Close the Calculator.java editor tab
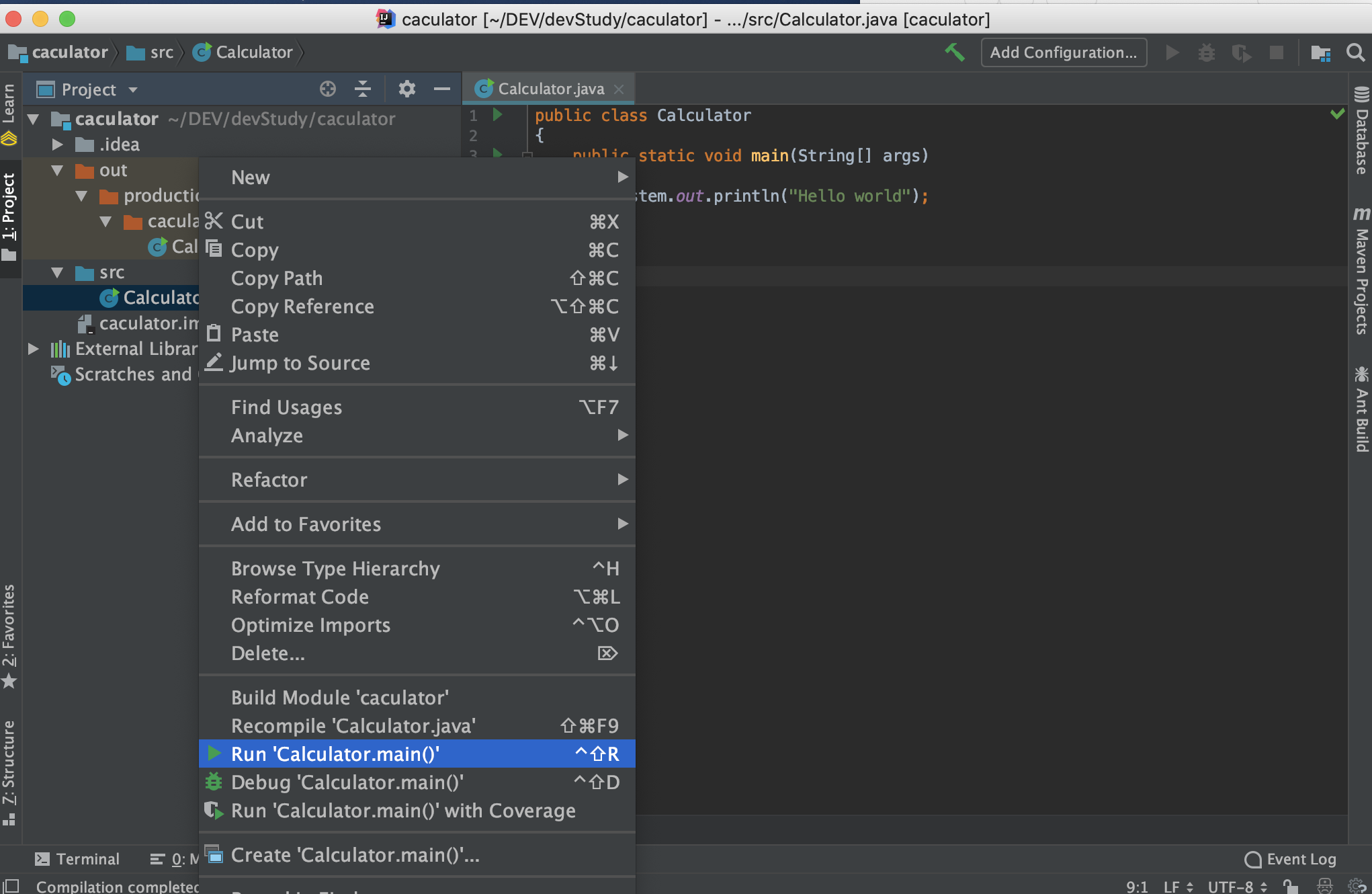Viewport: 1372px width, 894px height. coord(619,89)
